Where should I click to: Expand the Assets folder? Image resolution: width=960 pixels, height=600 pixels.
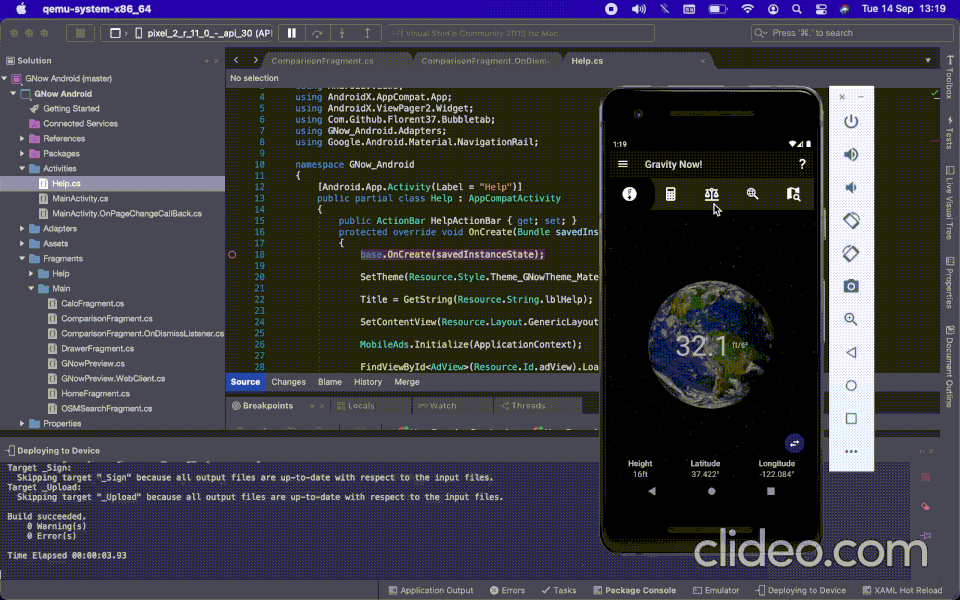pos(22,244)
